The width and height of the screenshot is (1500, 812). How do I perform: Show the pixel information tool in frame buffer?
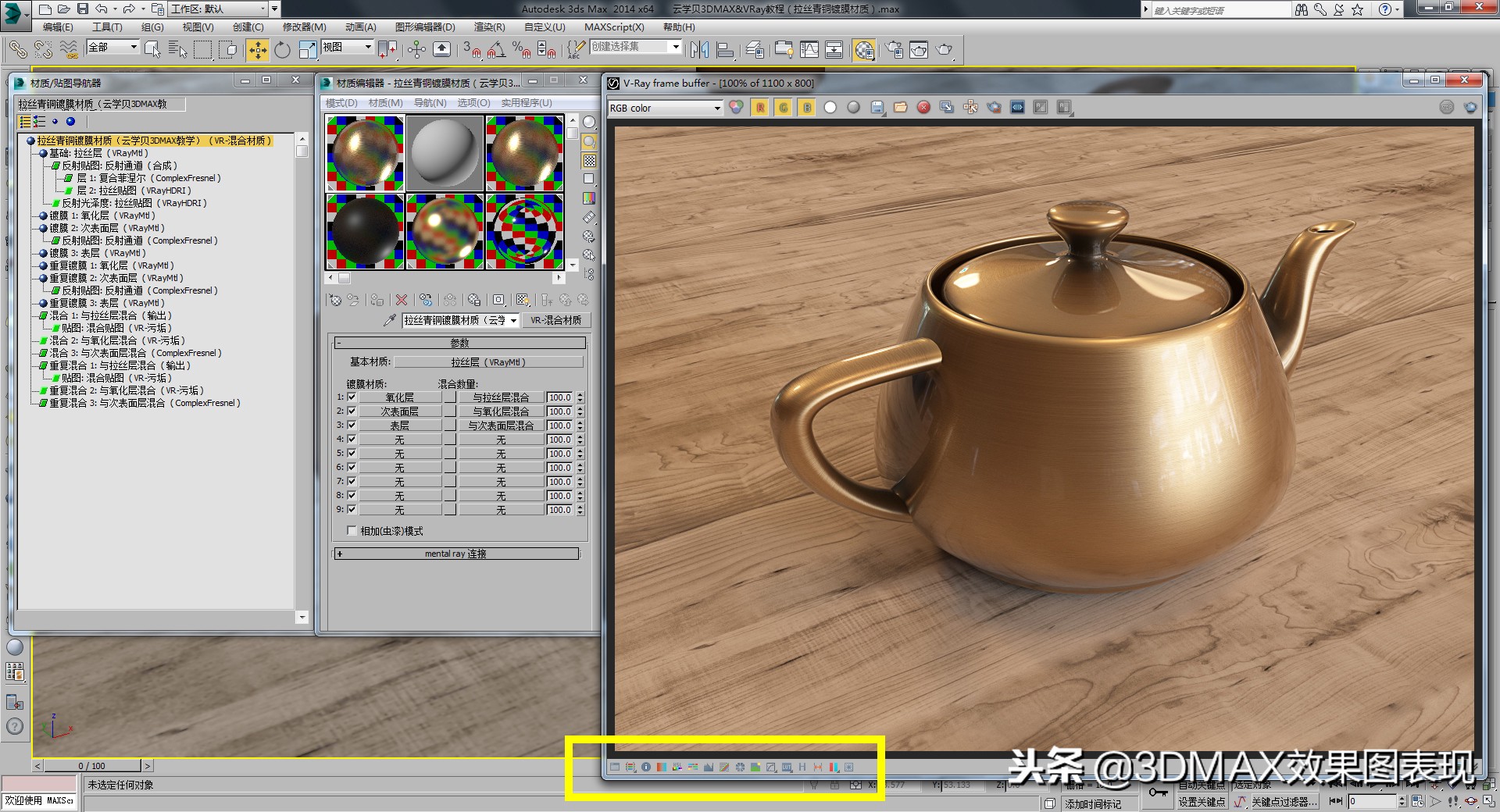coord(647,767)
